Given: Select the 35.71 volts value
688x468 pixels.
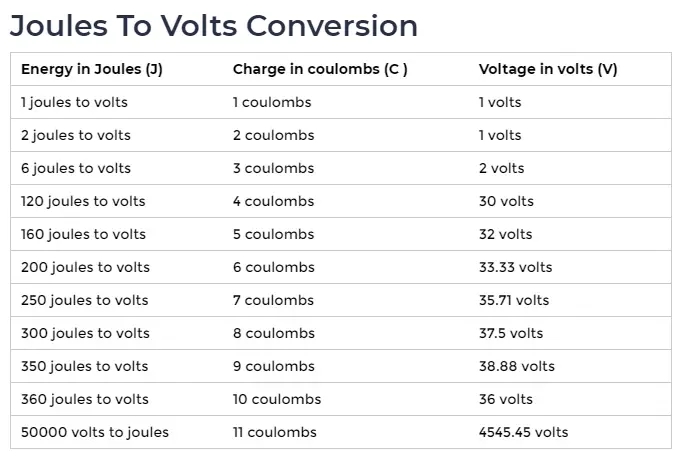Looking at the screenshot, I should coord(514,300).
